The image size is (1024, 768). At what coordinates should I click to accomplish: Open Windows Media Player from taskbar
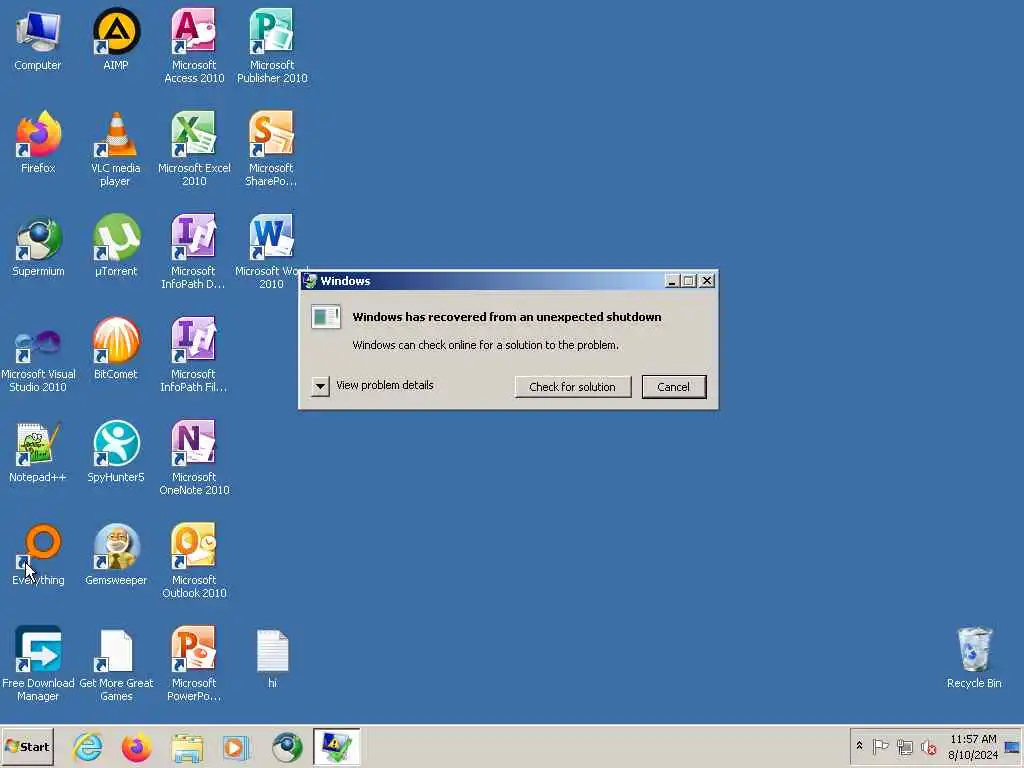coord(236,748)
